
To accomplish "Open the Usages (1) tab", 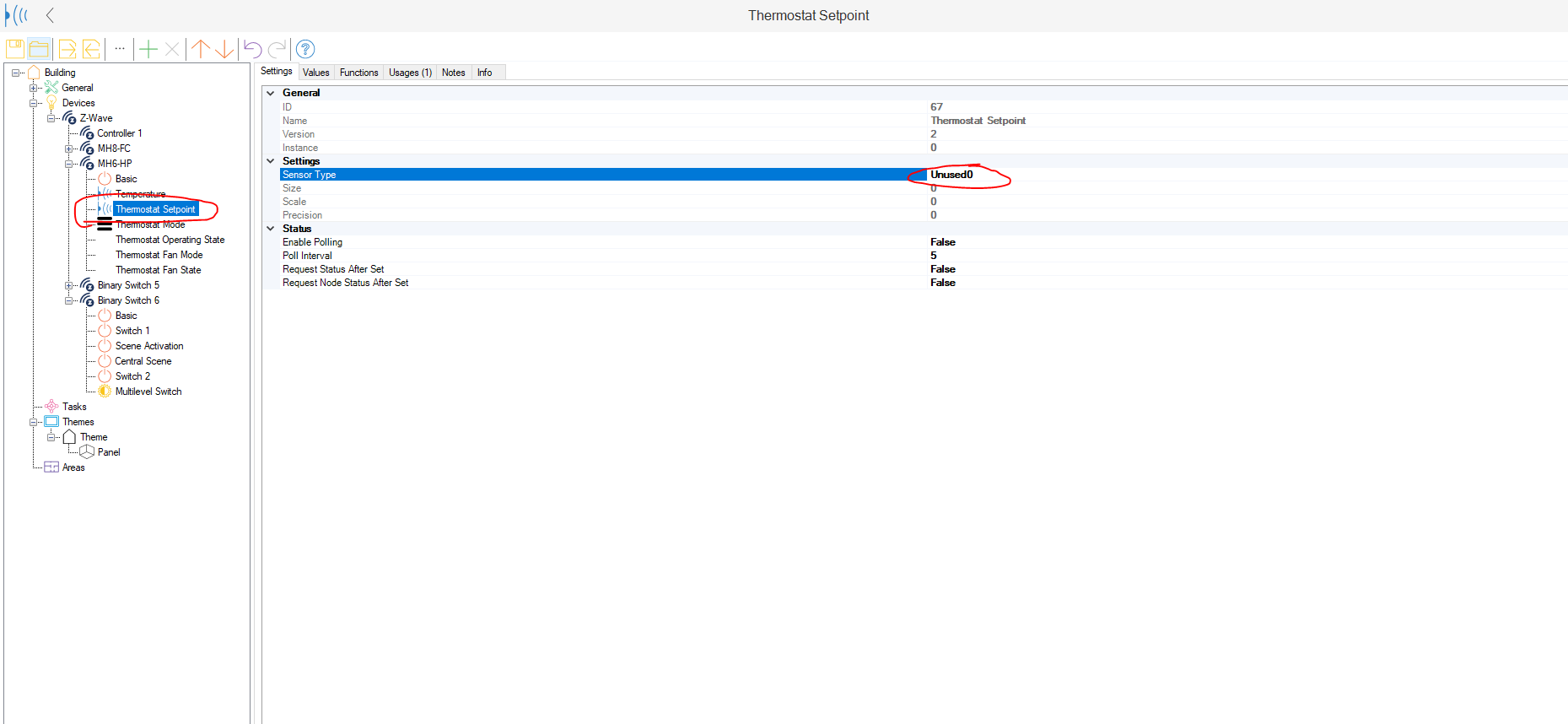I will (x=410, y=73).
